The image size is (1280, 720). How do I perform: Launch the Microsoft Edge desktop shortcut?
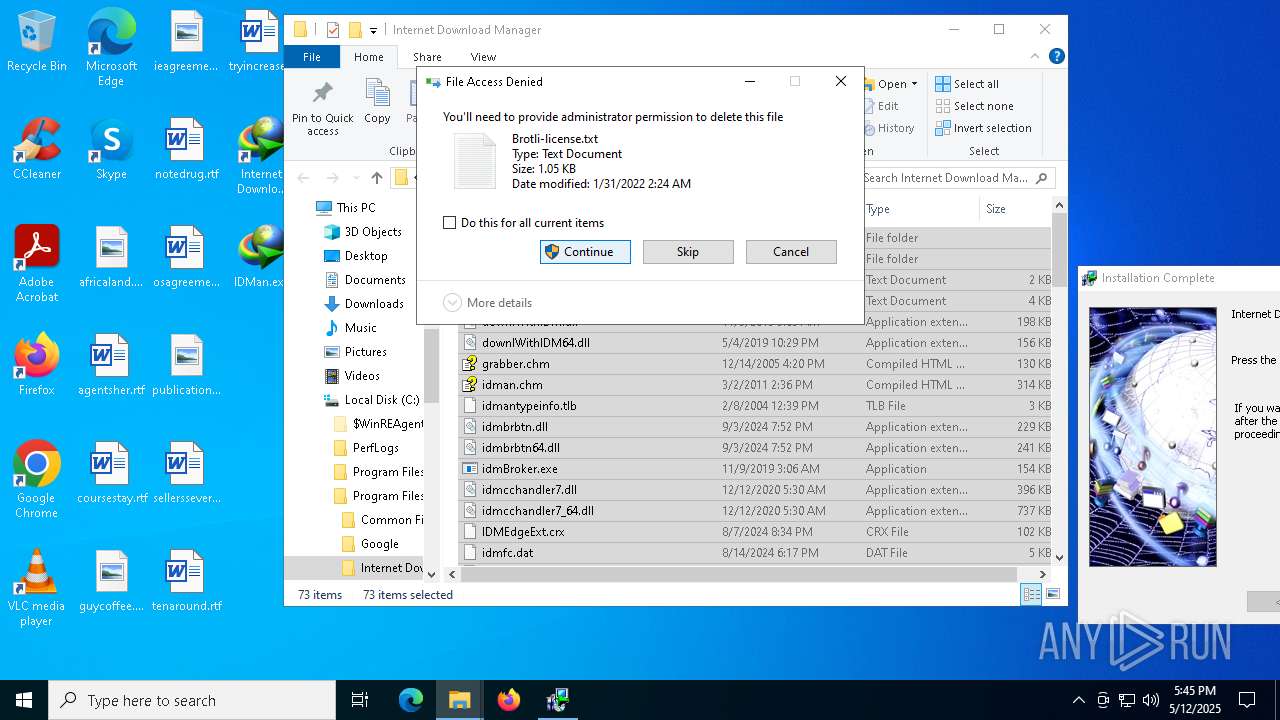coord(111,48)
